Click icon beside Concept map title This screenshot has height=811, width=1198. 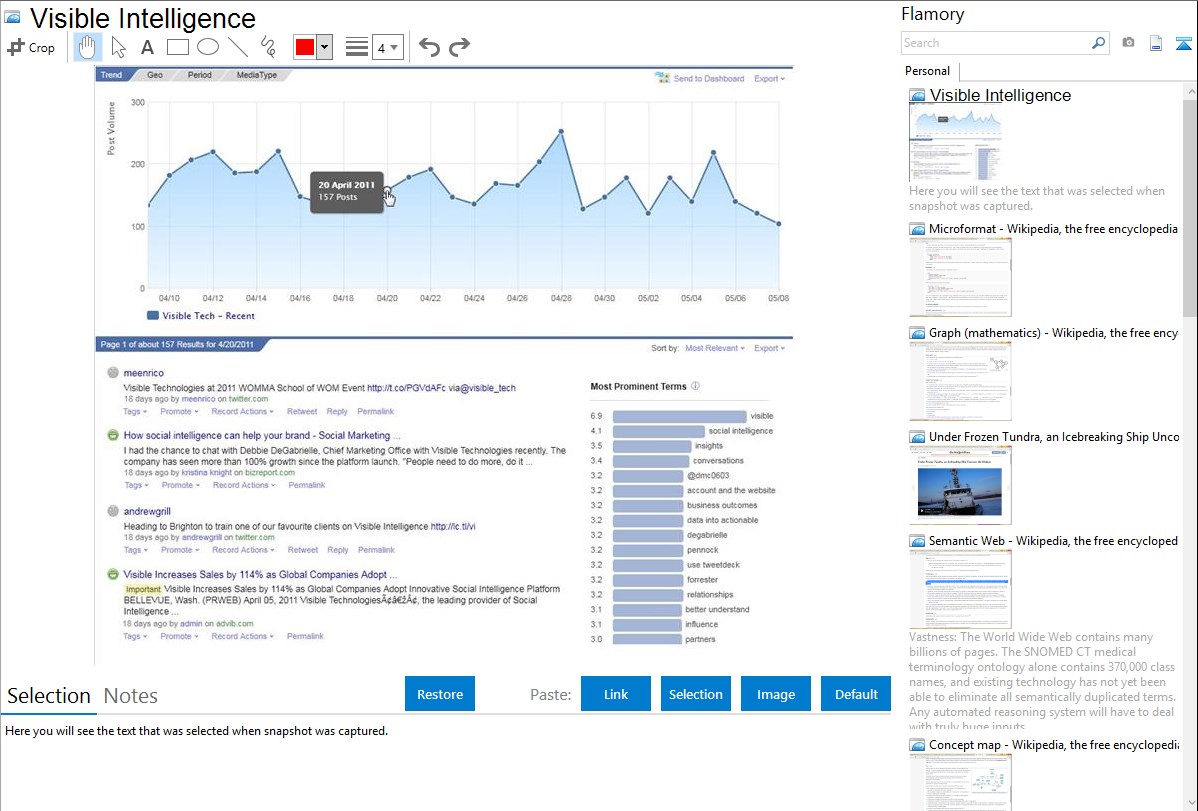(x=917, y=745)
